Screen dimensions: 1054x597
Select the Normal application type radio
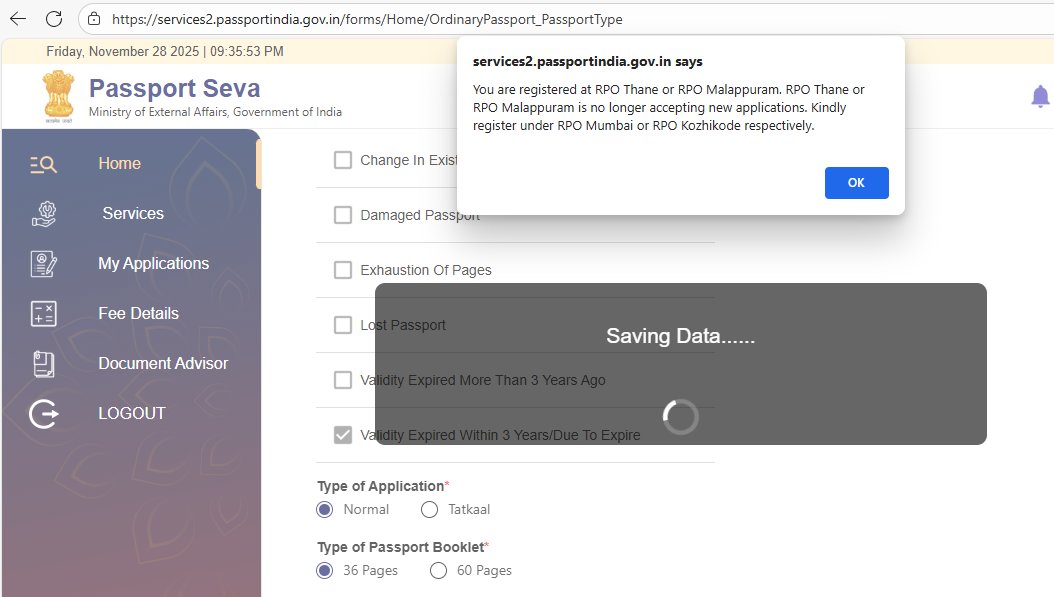coord(325,510)
